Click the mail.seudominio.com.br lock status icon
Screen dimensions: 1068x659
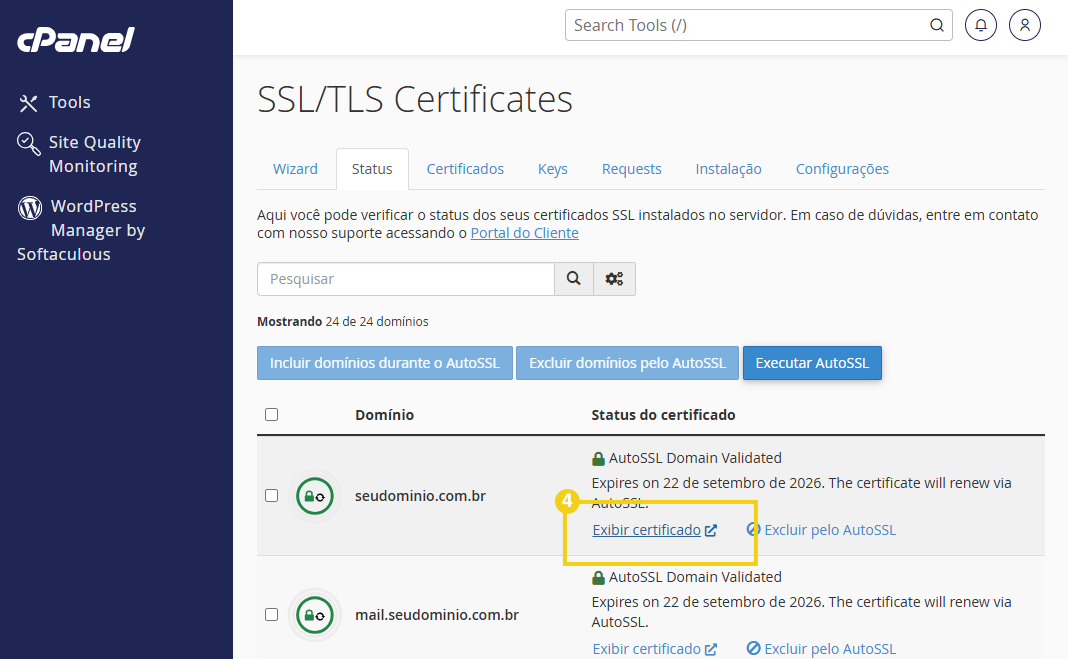coord(315,615)
